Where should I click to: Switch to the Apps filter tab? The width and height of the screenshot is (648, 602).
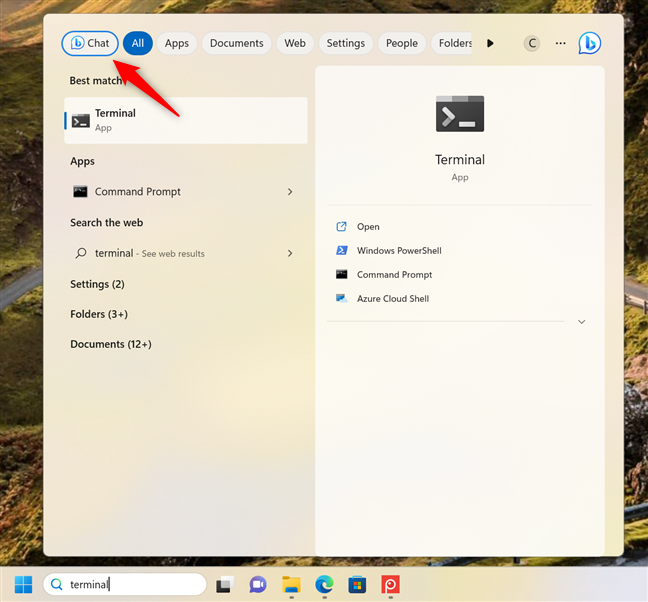pyautogui.click(x=176, y=43)
